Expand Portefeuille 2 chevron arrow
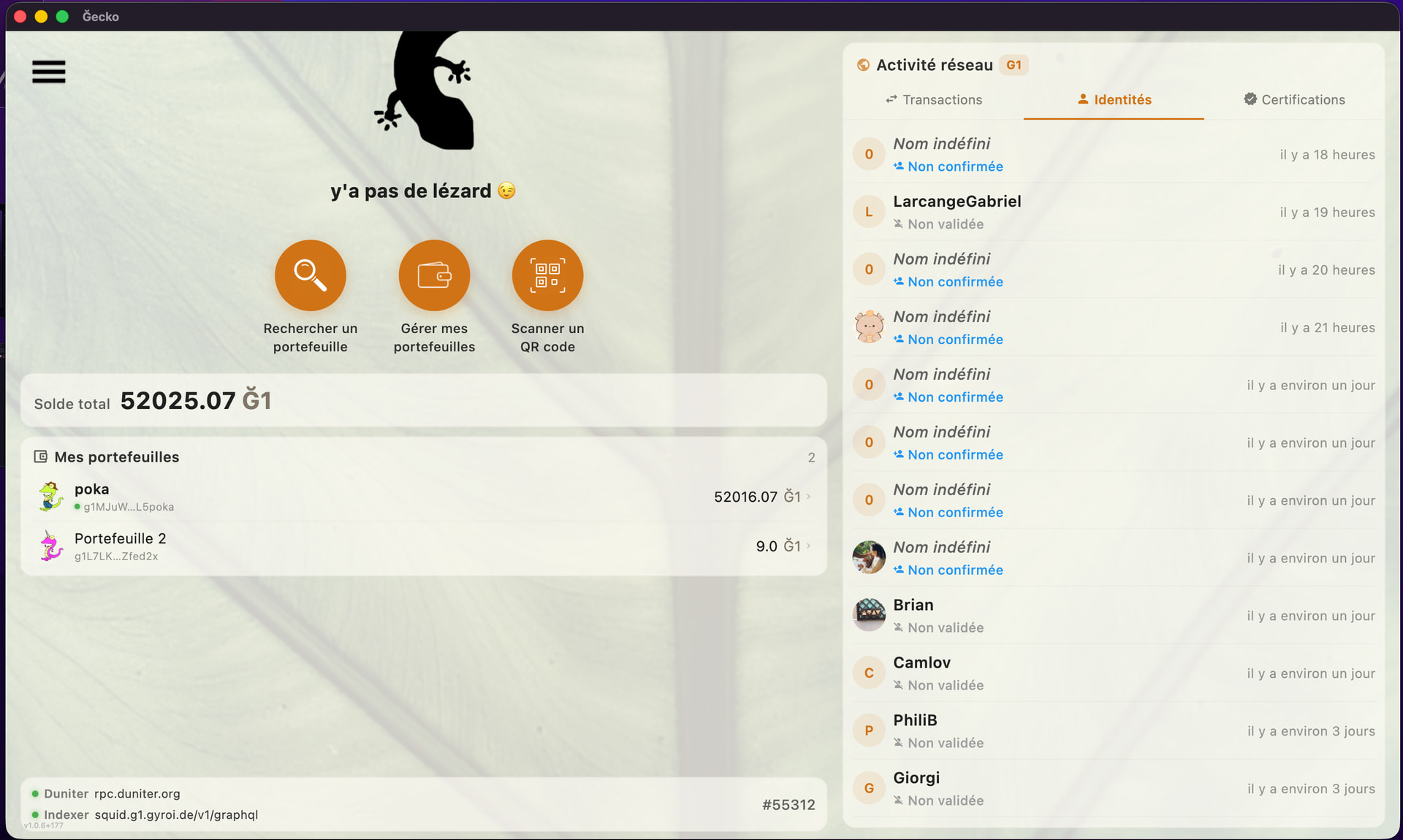The image size is (1403, 840). [x=809, y=546]
